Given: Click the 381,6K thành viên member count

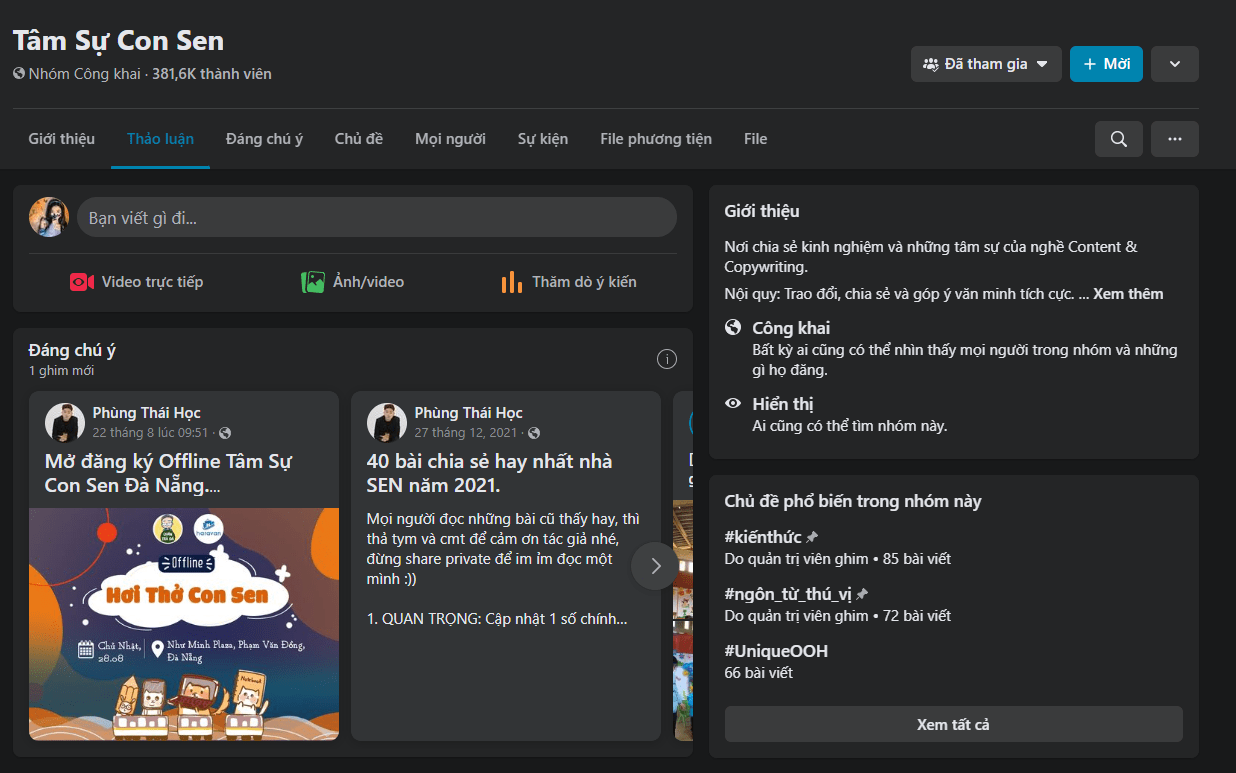Looking at the screenshot, I should (x=212, y=74).
